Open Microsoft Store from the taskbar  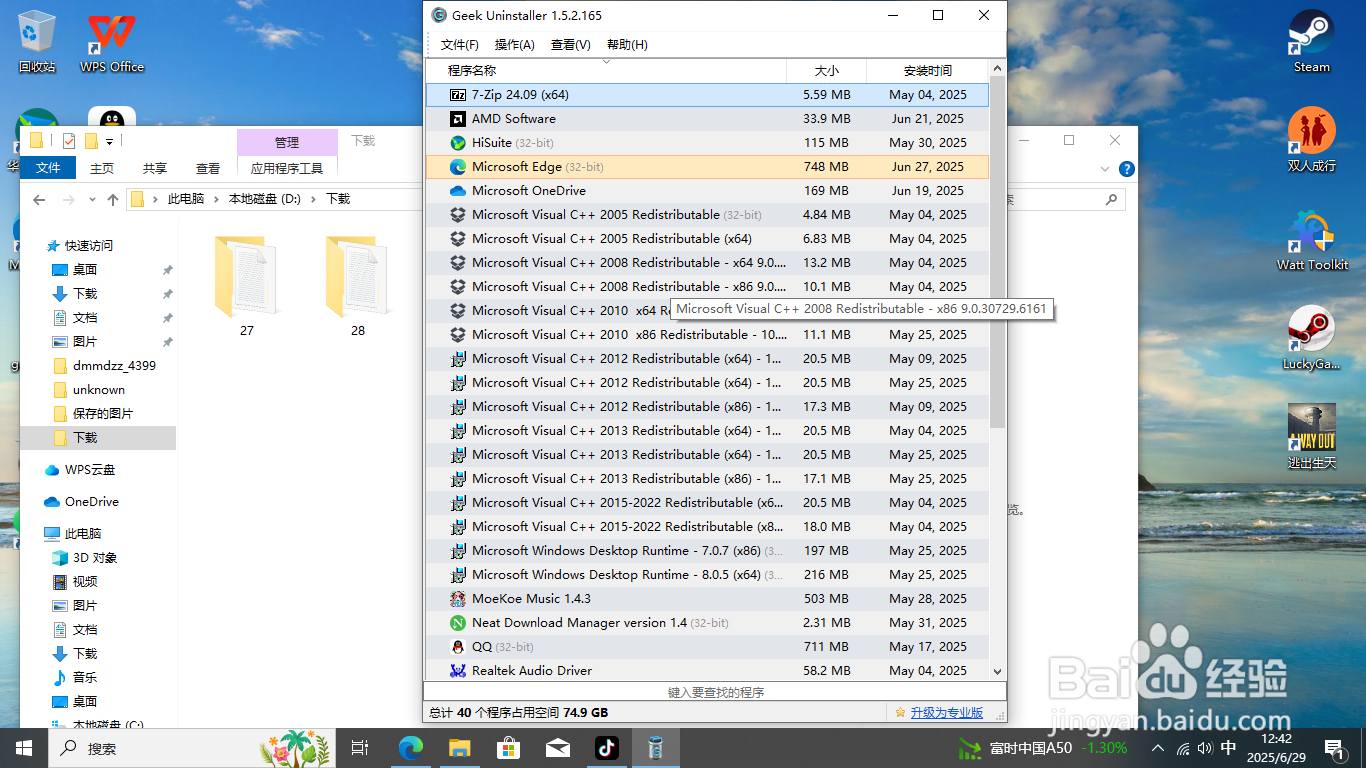tap(508, 748)
